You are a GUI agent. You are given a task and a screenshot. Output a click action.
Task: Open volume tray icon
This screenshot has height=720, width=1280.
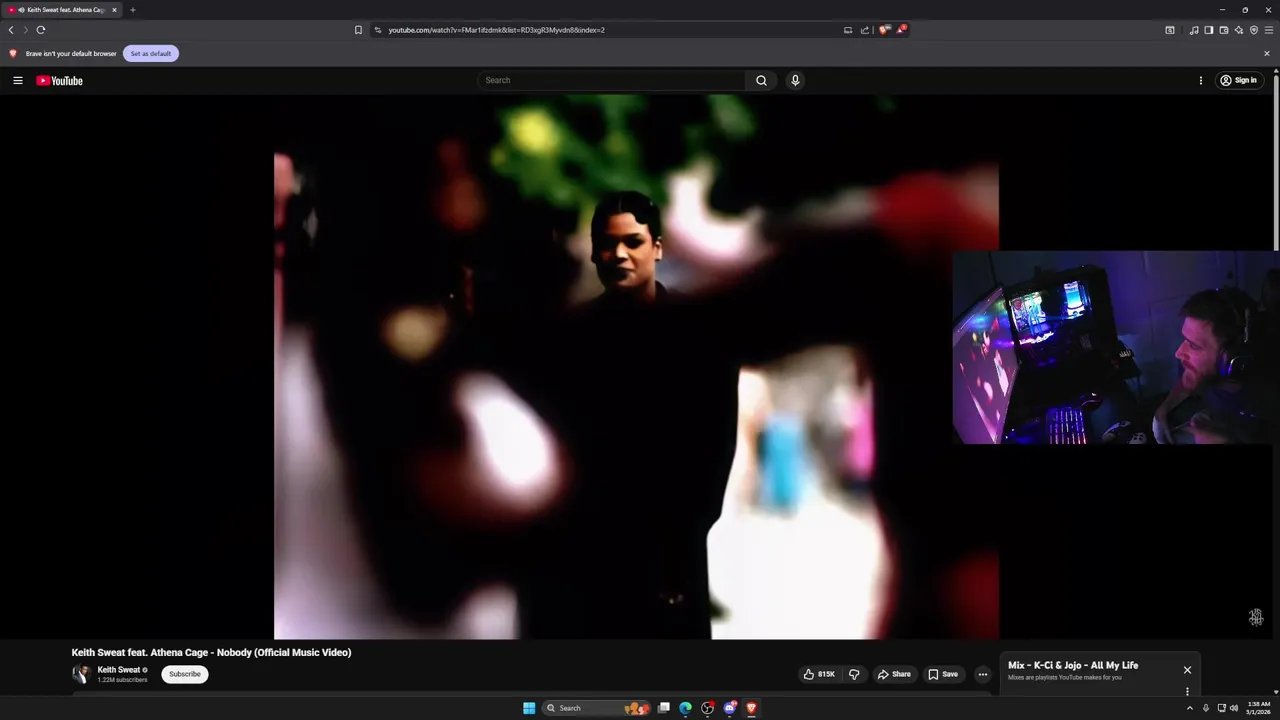point(1233,708)
